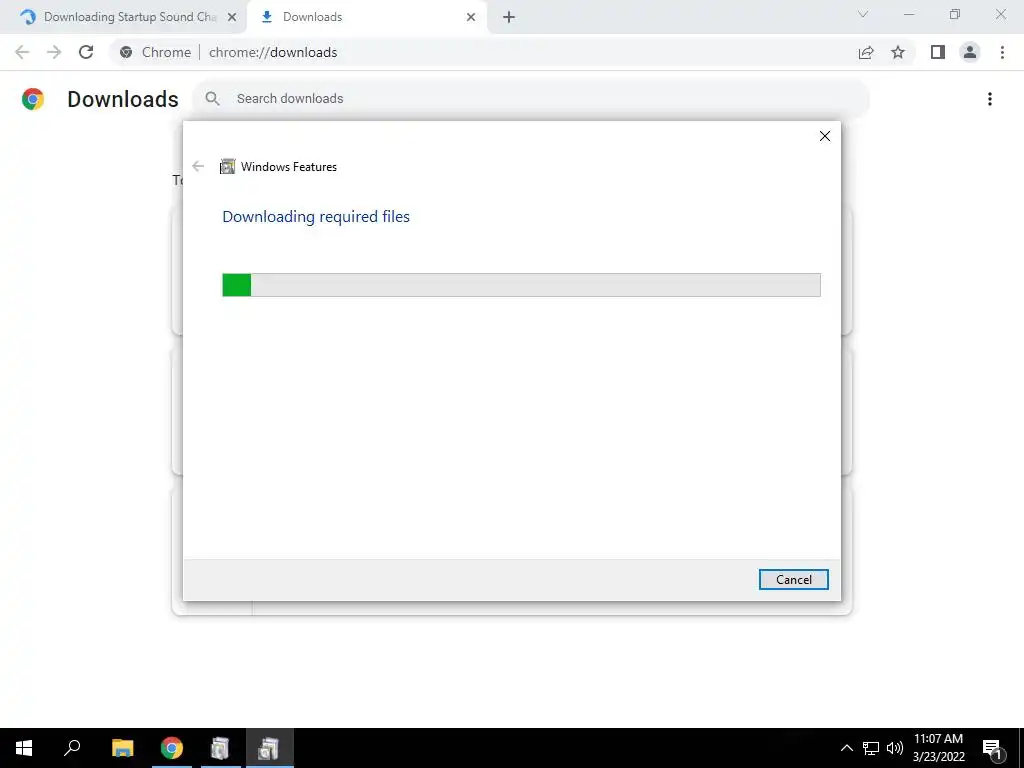Switch to Chrome in taskbar
The width and height of the screenshot is (1024, 768).
pos(172,748)
